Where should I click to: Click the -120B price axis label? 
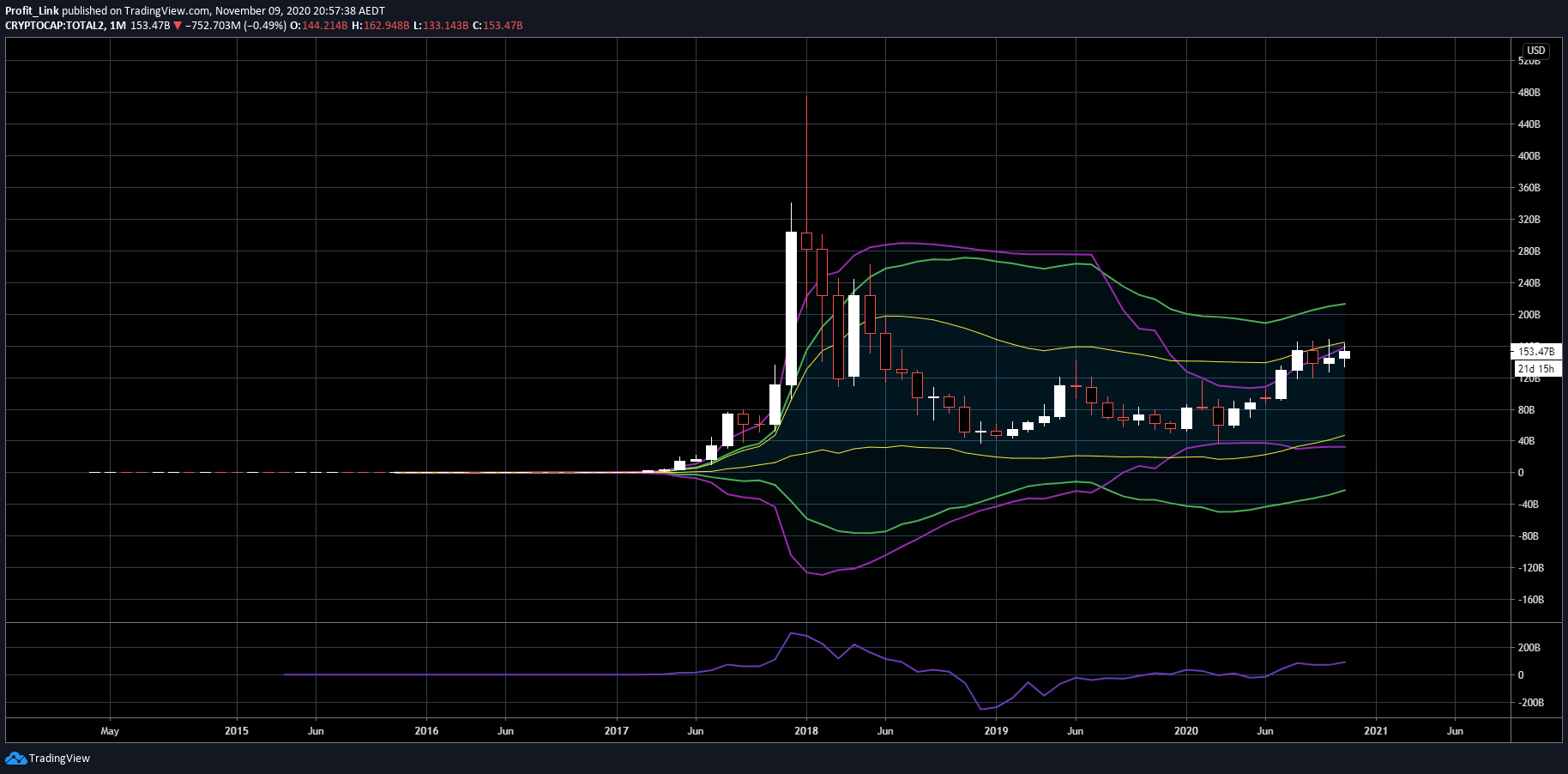pos(1530,568)
